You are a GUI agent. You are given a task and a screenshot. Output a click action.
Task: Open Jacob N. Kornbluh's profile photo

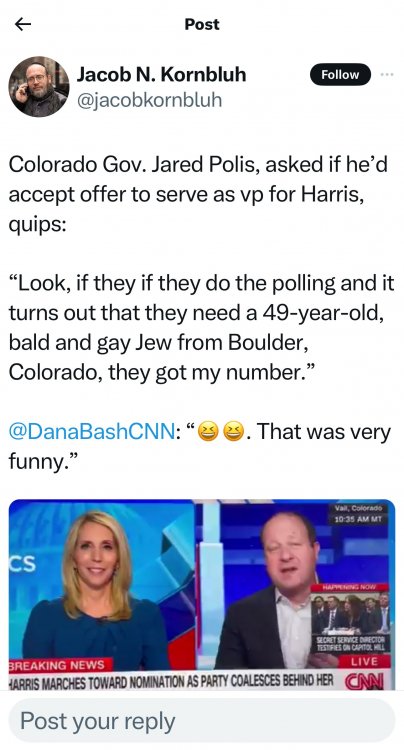click(x=39, y=87)
